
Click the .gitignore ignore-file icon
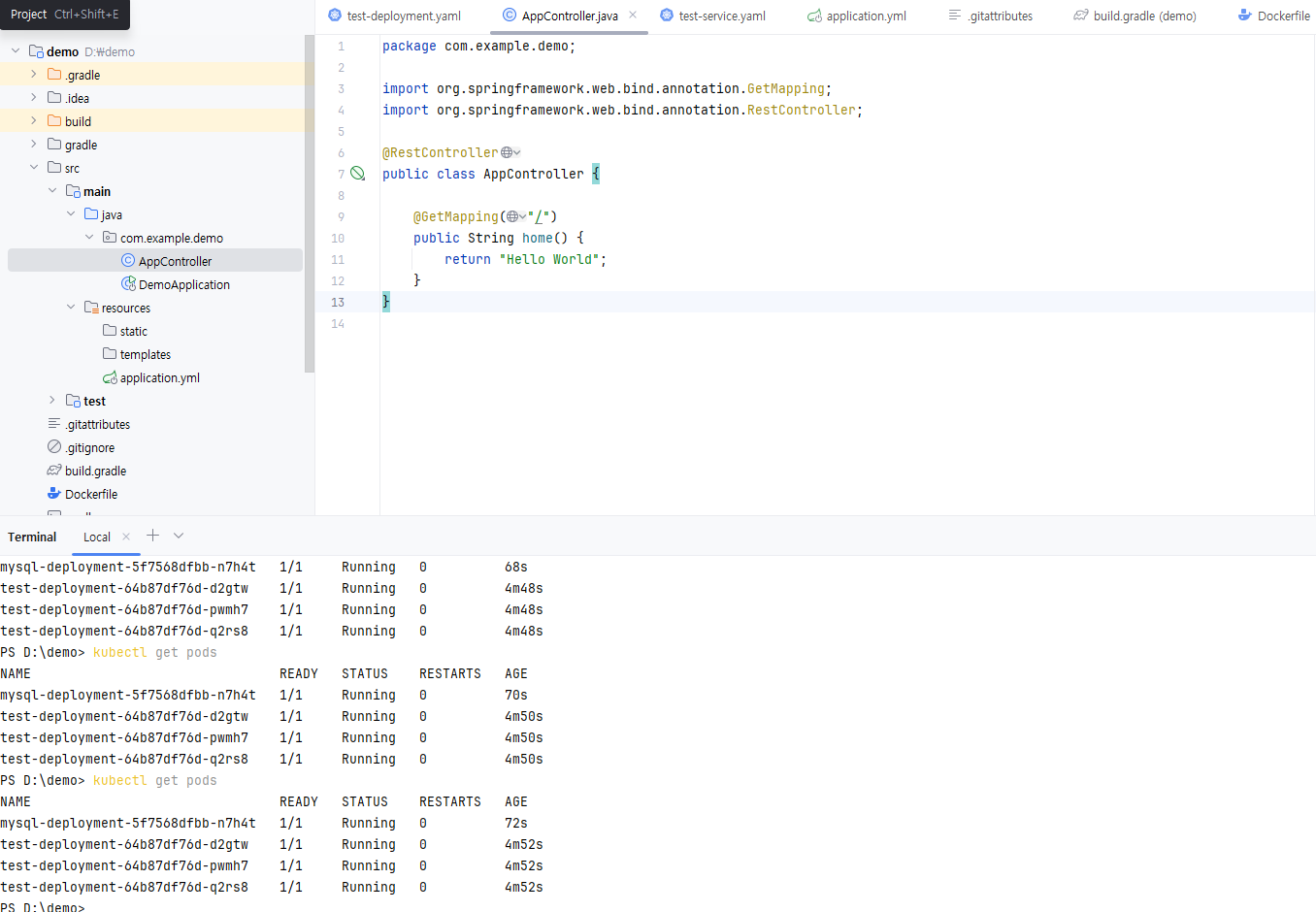click(54, 446)
